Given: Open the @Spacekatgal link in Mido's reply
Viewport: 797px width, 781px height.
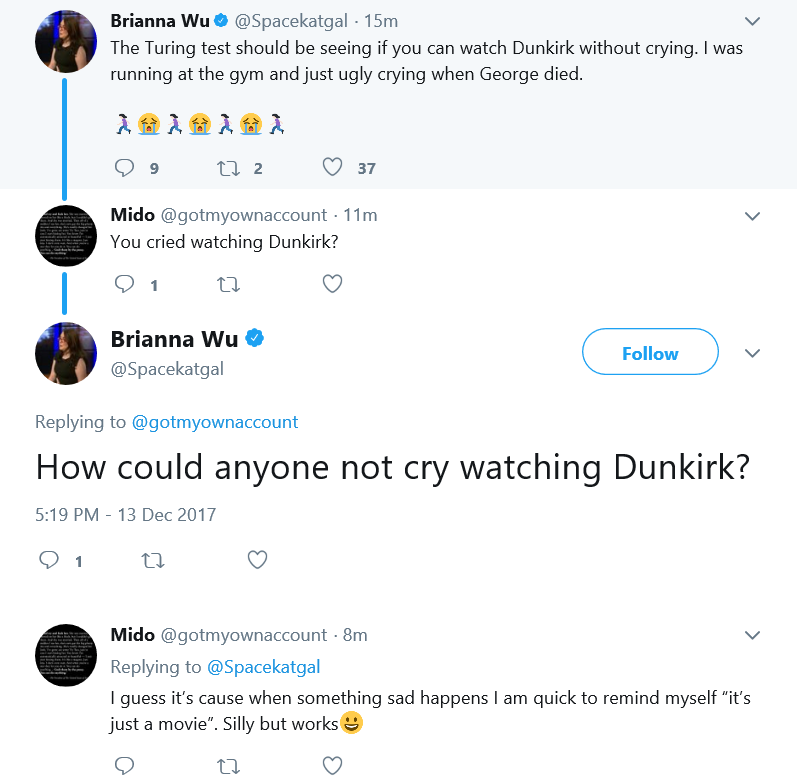Looking at the screenshot, I should 263,667.
